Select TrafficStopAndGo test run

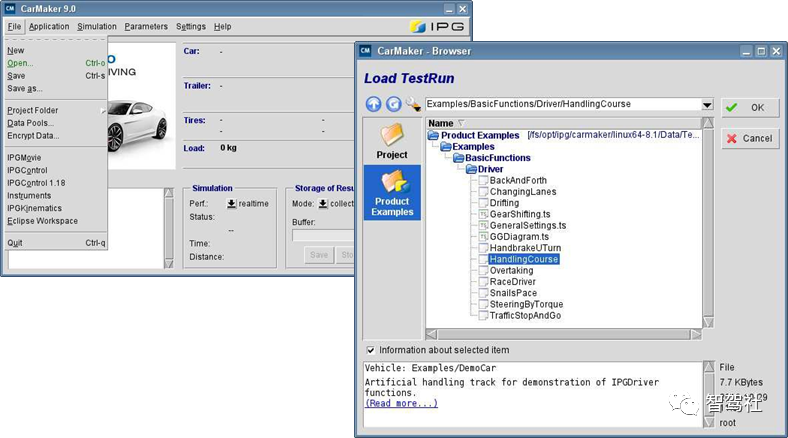click(525, 315)
